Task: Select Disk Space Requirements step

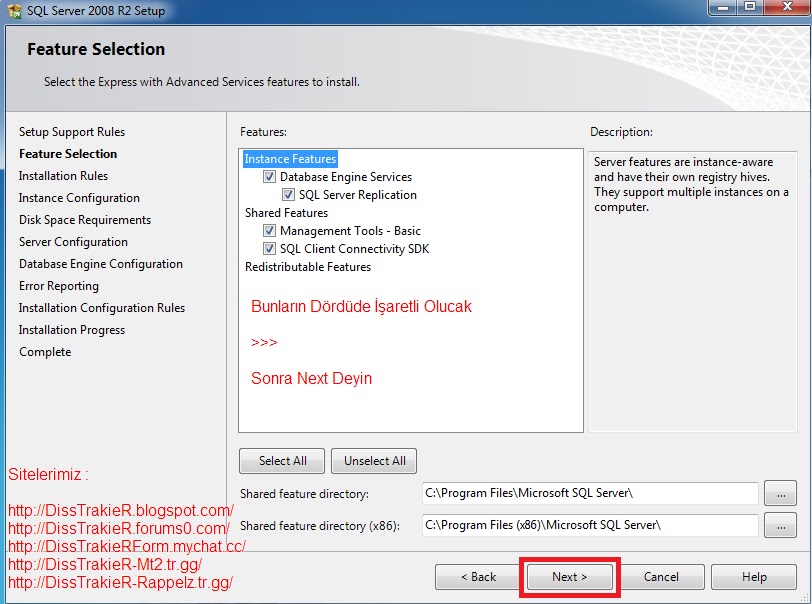Action: (x=85, y=220)
